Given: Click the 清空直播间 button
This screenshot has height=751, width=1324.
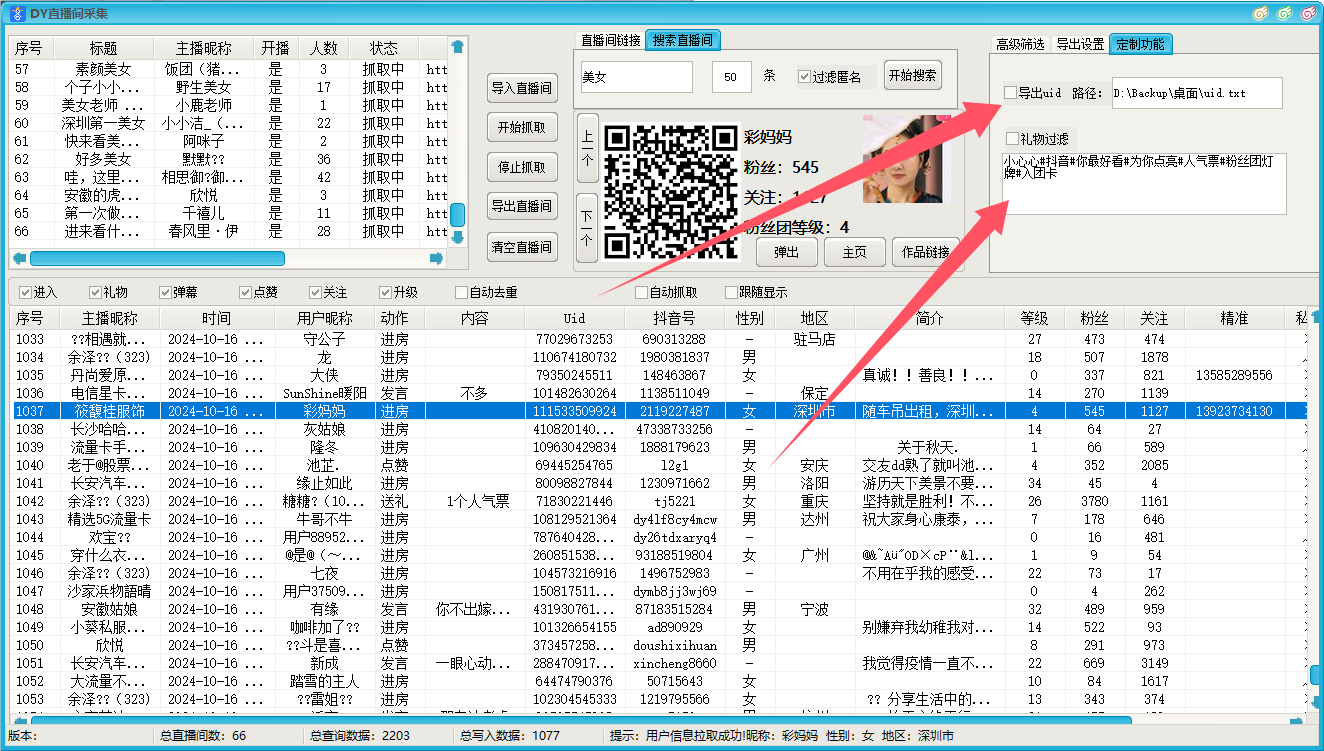Looking at the screenshot, I should coord(522,246).
